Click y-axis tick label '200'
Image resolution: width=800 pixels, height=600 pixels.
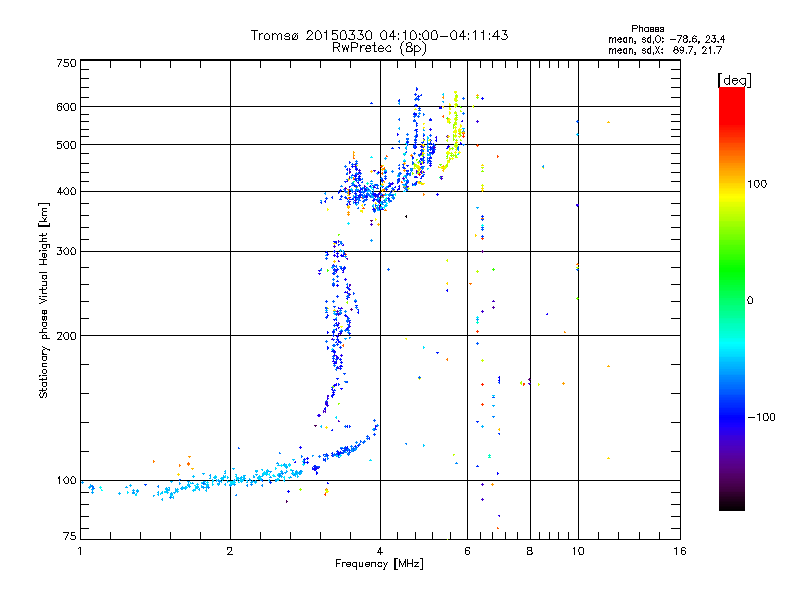point(66,336)
